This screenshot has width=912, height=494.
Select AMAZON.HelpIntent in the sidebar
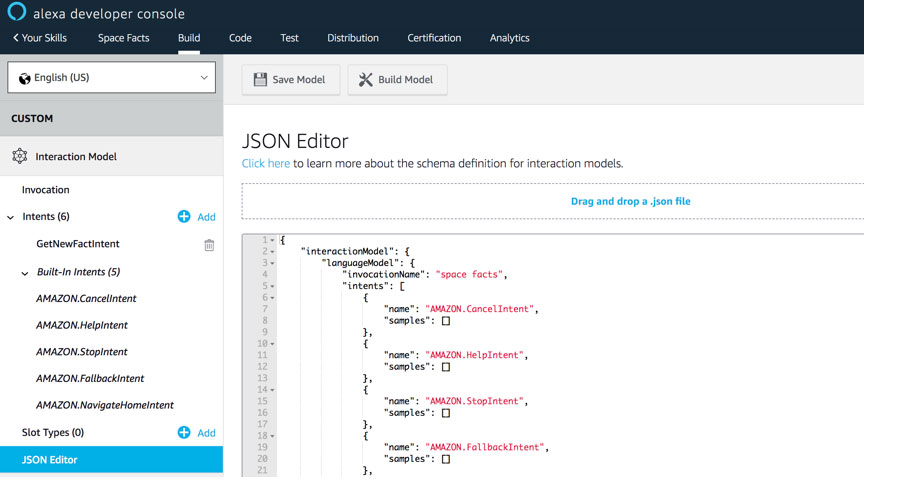coord(82,325)
